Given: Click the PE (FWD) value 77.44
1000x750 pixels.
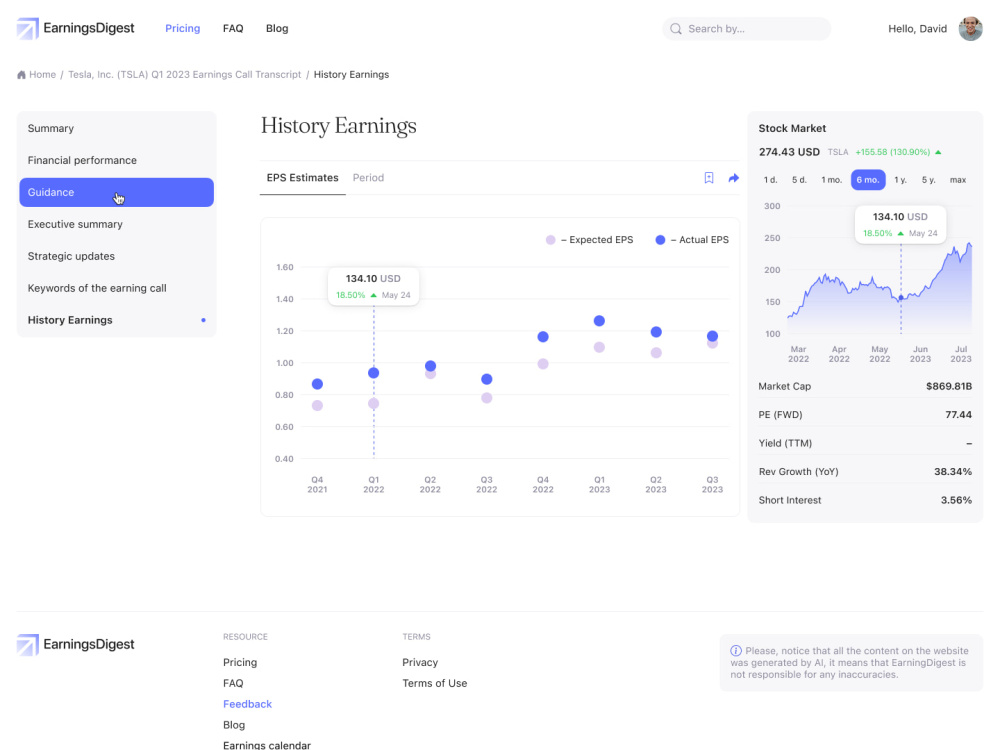Looking at the screenshot, I should click(x=958, y=415).
